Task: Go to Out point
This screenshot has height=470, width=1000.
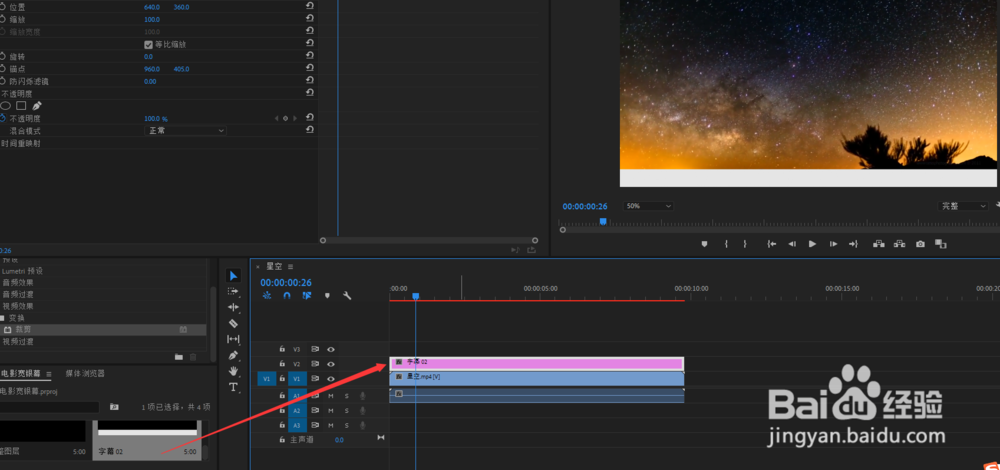Action: pos(853,244)
